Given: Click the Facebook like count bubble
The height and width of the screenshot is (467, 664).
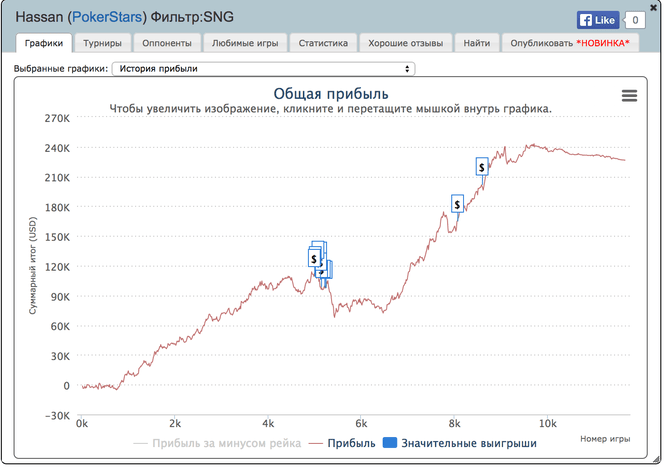Looking at the screenshot, I should [x=635, y=20].
